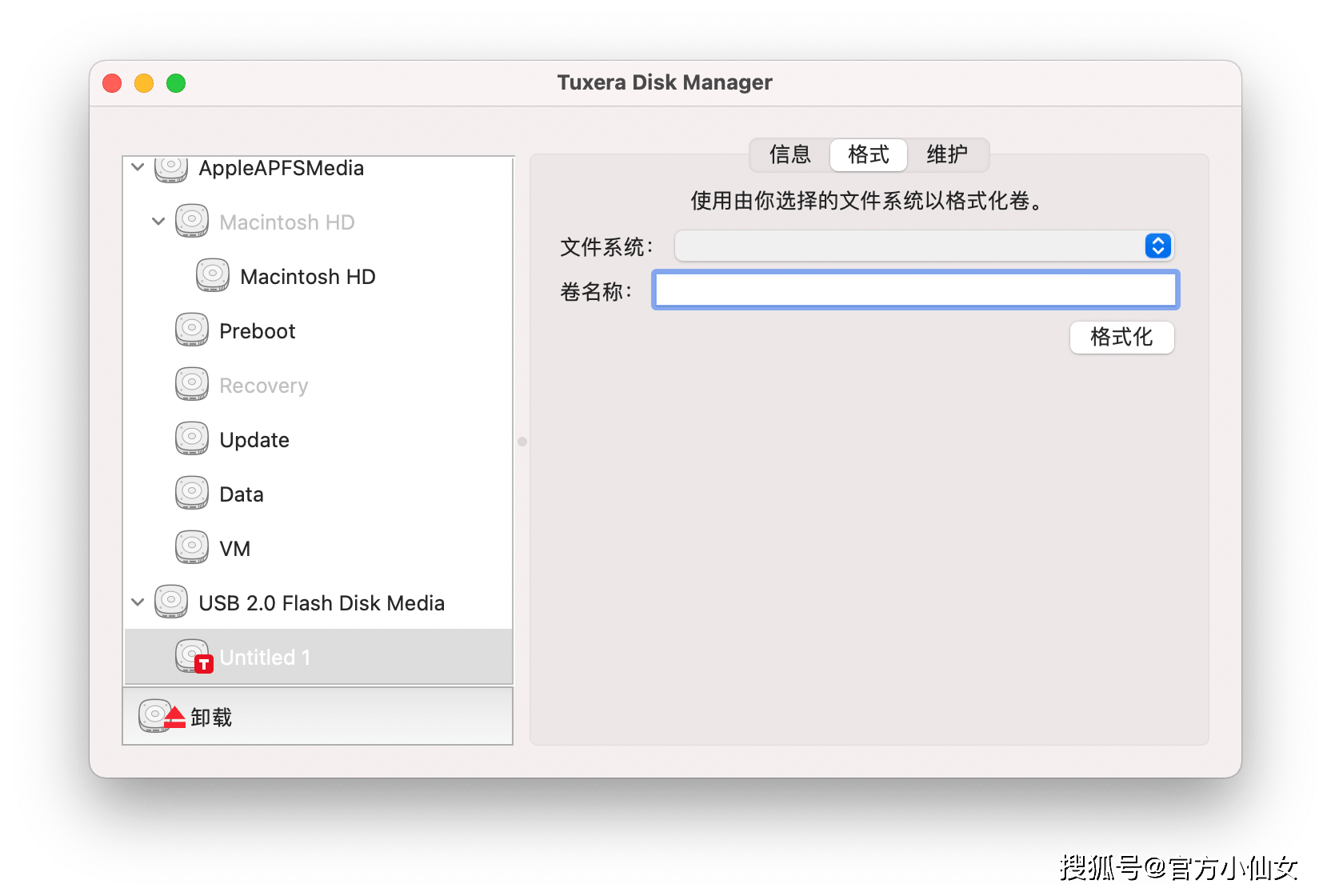Click the Recovery volume disk icon
The image size is (1331, 896).
pyautogui.click(x=192, y=385)
